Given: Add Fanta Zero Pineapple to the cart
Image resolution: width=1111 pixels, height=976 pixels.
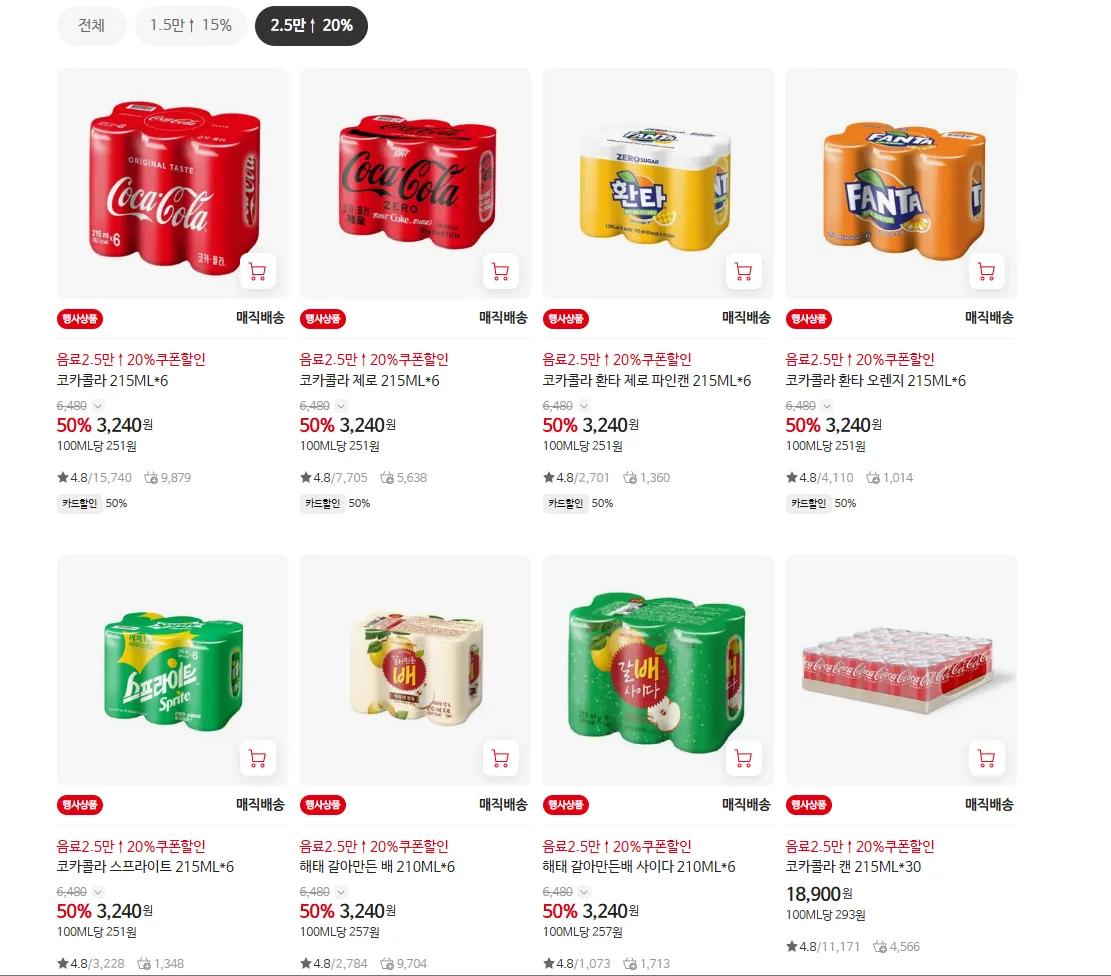Looking at the screenshot, I should (x=744, y=271).
